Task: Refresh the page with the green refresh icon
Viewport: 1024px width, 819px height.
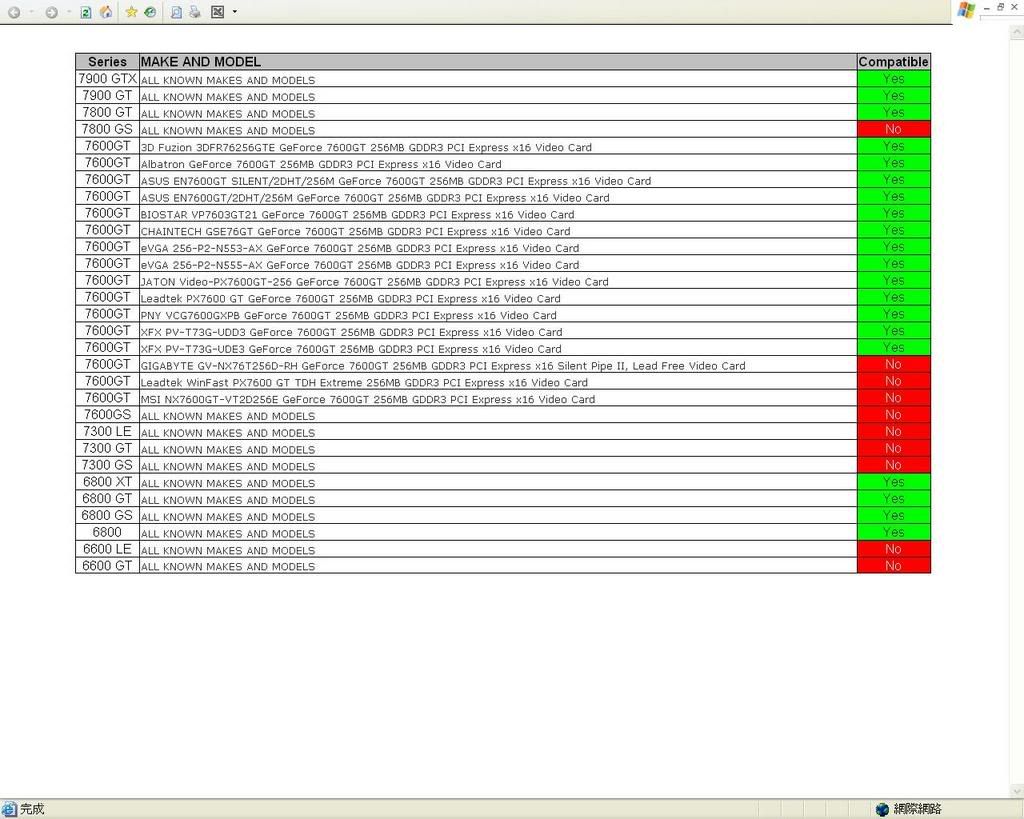Action: click(x=86, y=12)
